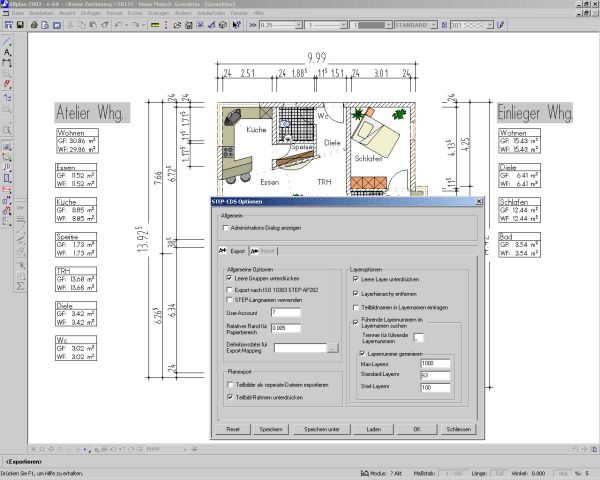600x480 pixels.
Task: Open the zoom scale dropdown in bottom toolbar
Action: click(185, 449)
